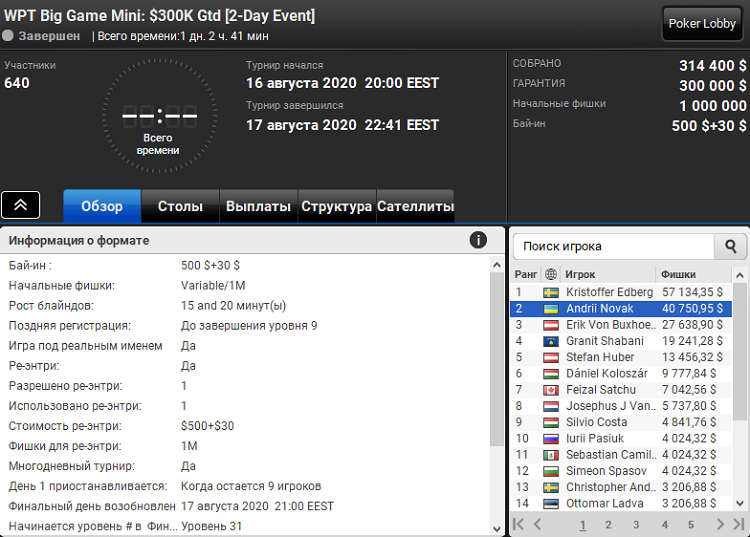Viewport: 750px width, 537px height.
Task: Open the Столы tab
Action: 180,206
